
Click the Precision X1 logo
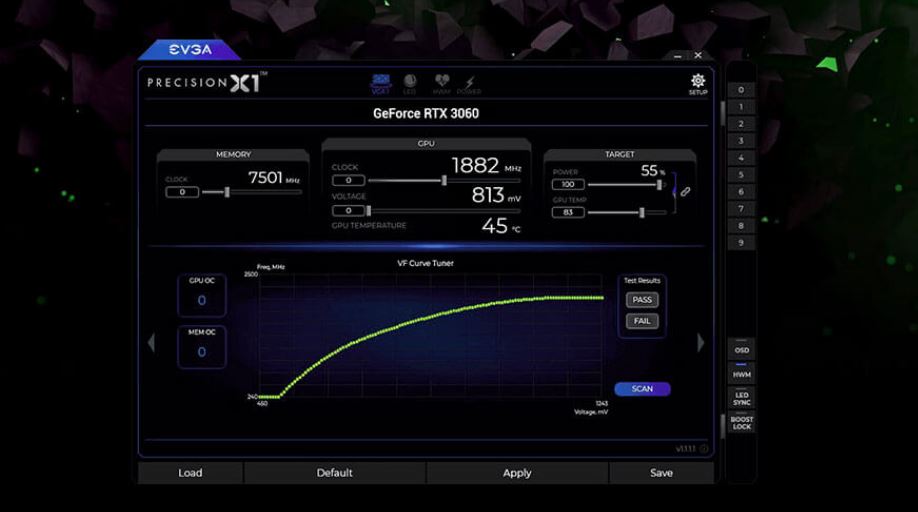point(206,83)
